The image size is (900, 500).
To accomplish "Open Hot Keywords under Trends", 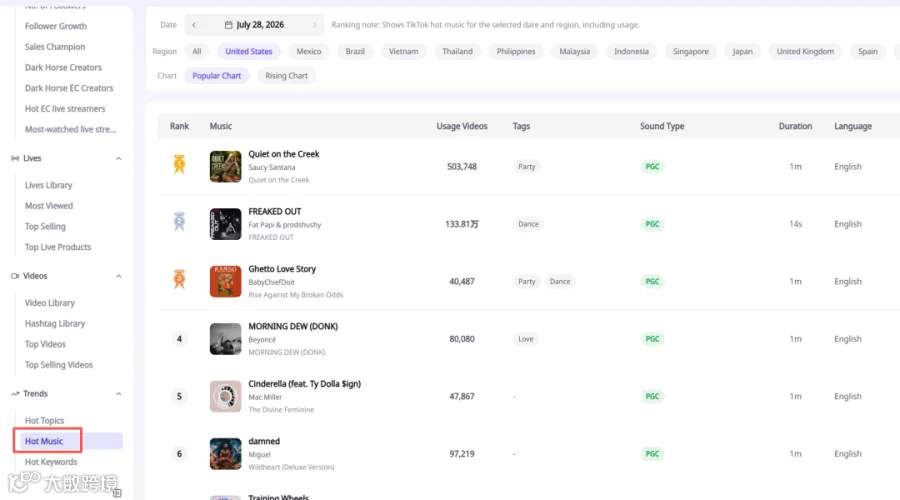I will [x=51, y=462].
